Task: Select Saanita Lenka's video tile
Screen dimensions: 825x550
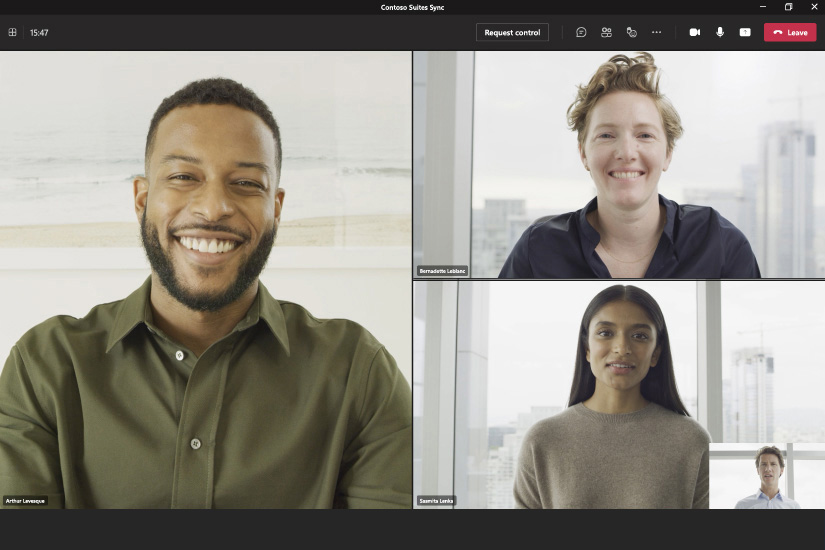Action: (560, 395)
